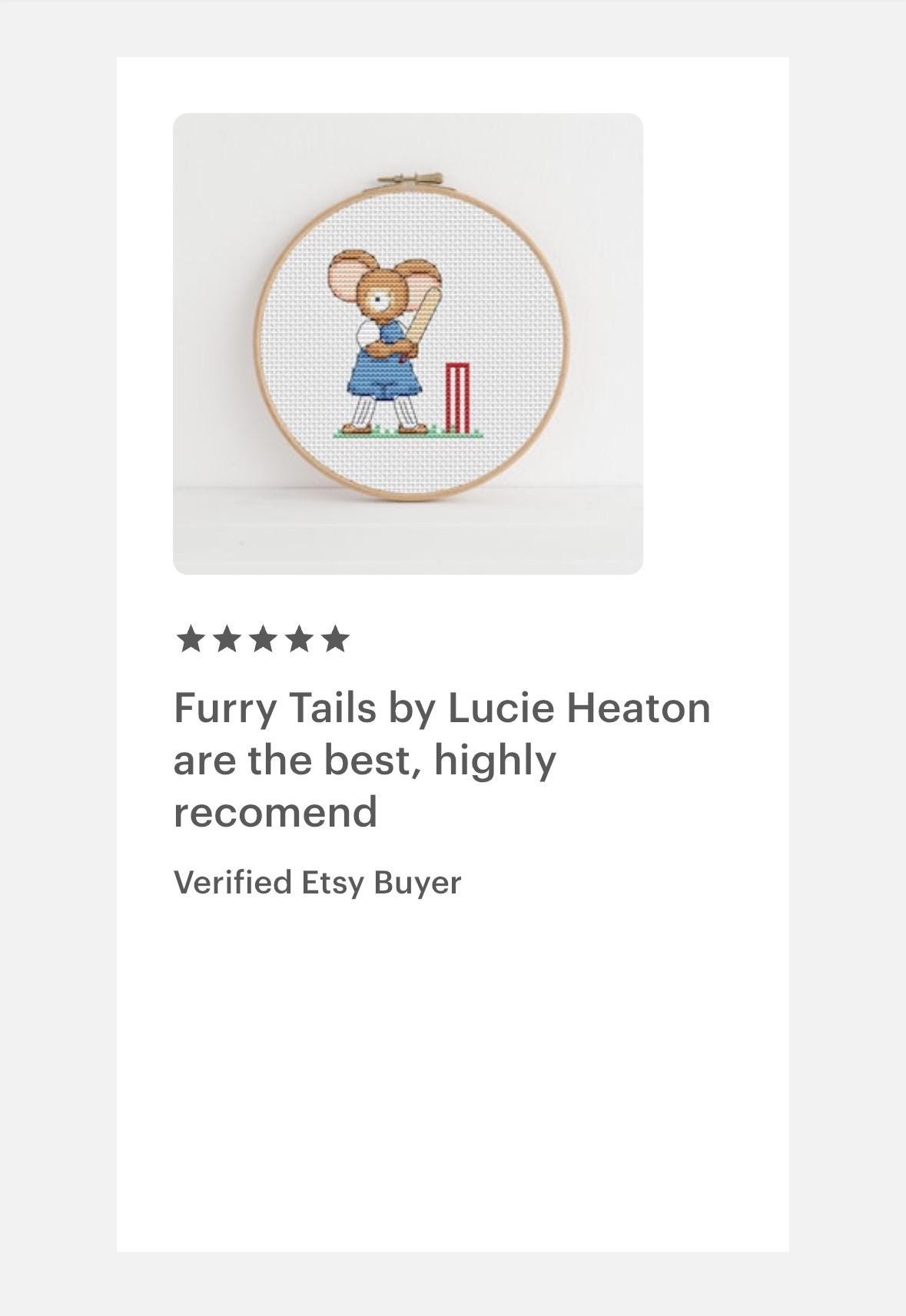The image size is (906, 1316).
Task: Click the fifth rating star
Action: (x=336, y=639)
